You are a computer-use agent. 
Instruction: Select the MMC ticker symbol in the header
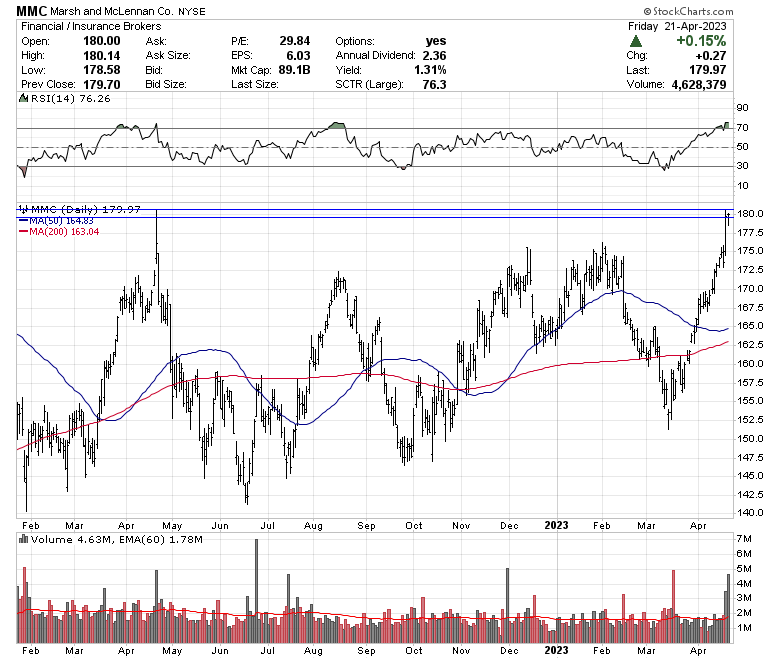point(32,11)
